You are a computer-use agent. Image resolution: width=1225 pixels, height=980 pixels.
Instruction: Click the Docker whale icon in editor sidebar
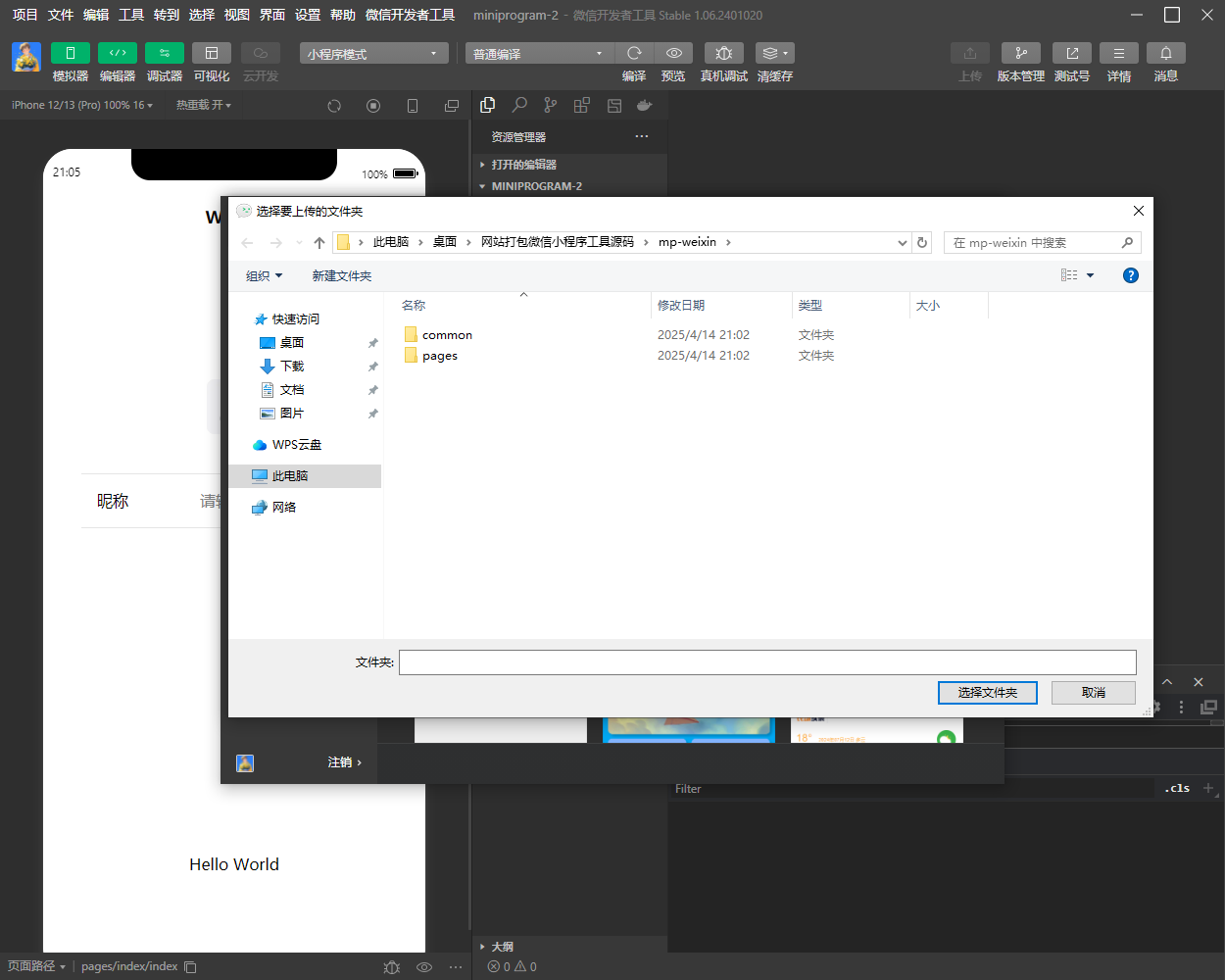coord(645,105)
